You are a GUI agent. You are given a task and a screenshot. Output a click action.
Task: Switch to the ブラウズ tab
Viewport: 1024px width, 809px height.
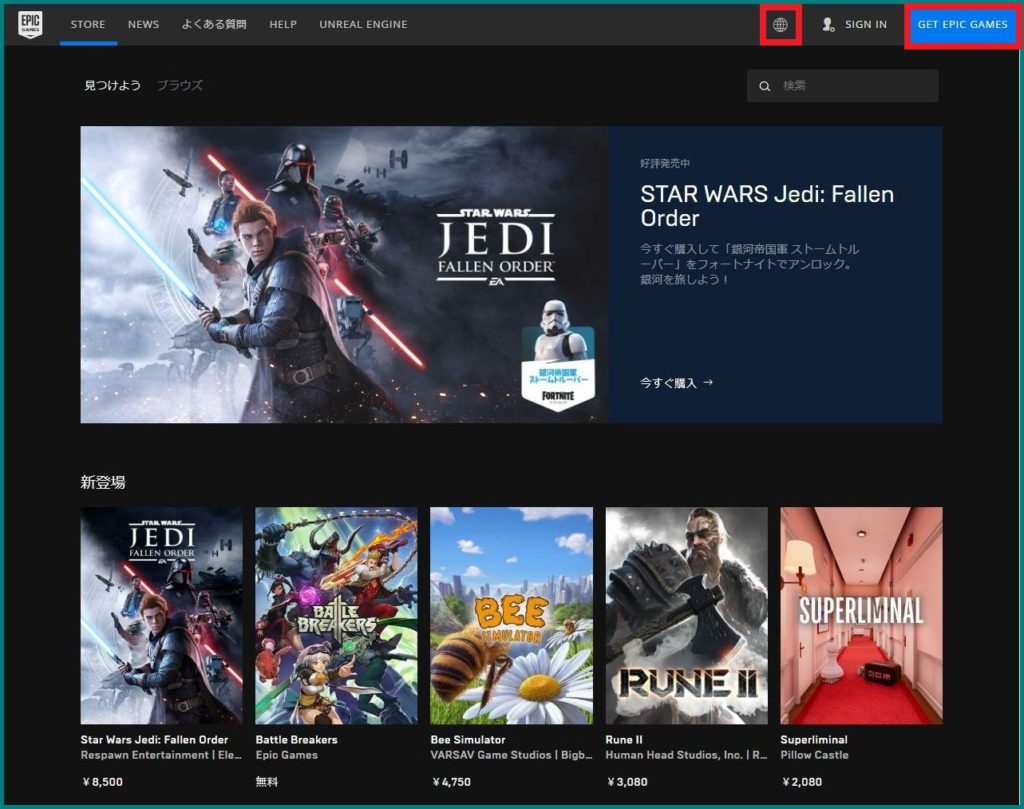coord(180,85)
